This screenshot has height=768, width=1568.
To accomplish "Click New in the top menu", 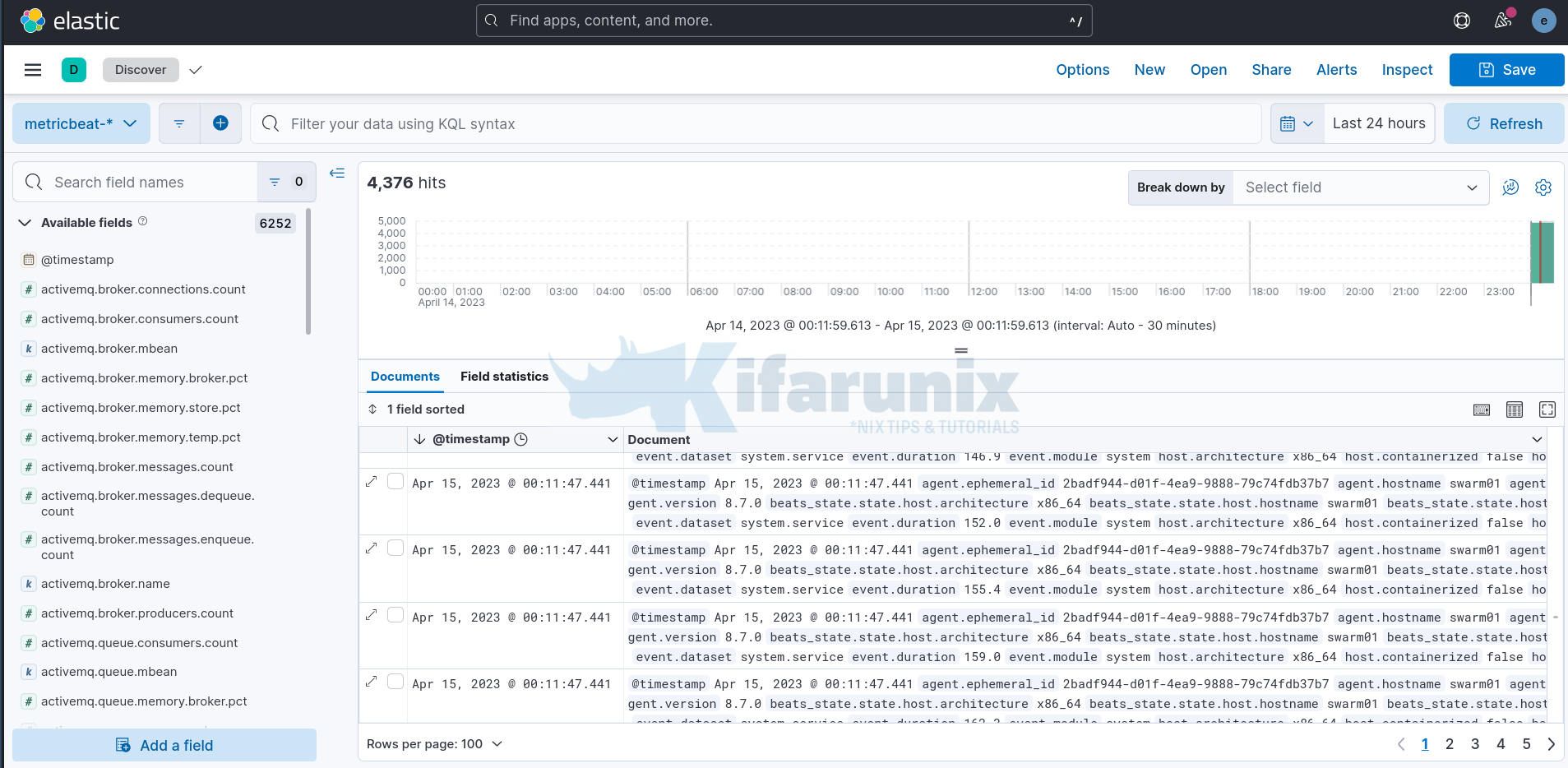I will tap(1149, 70).
